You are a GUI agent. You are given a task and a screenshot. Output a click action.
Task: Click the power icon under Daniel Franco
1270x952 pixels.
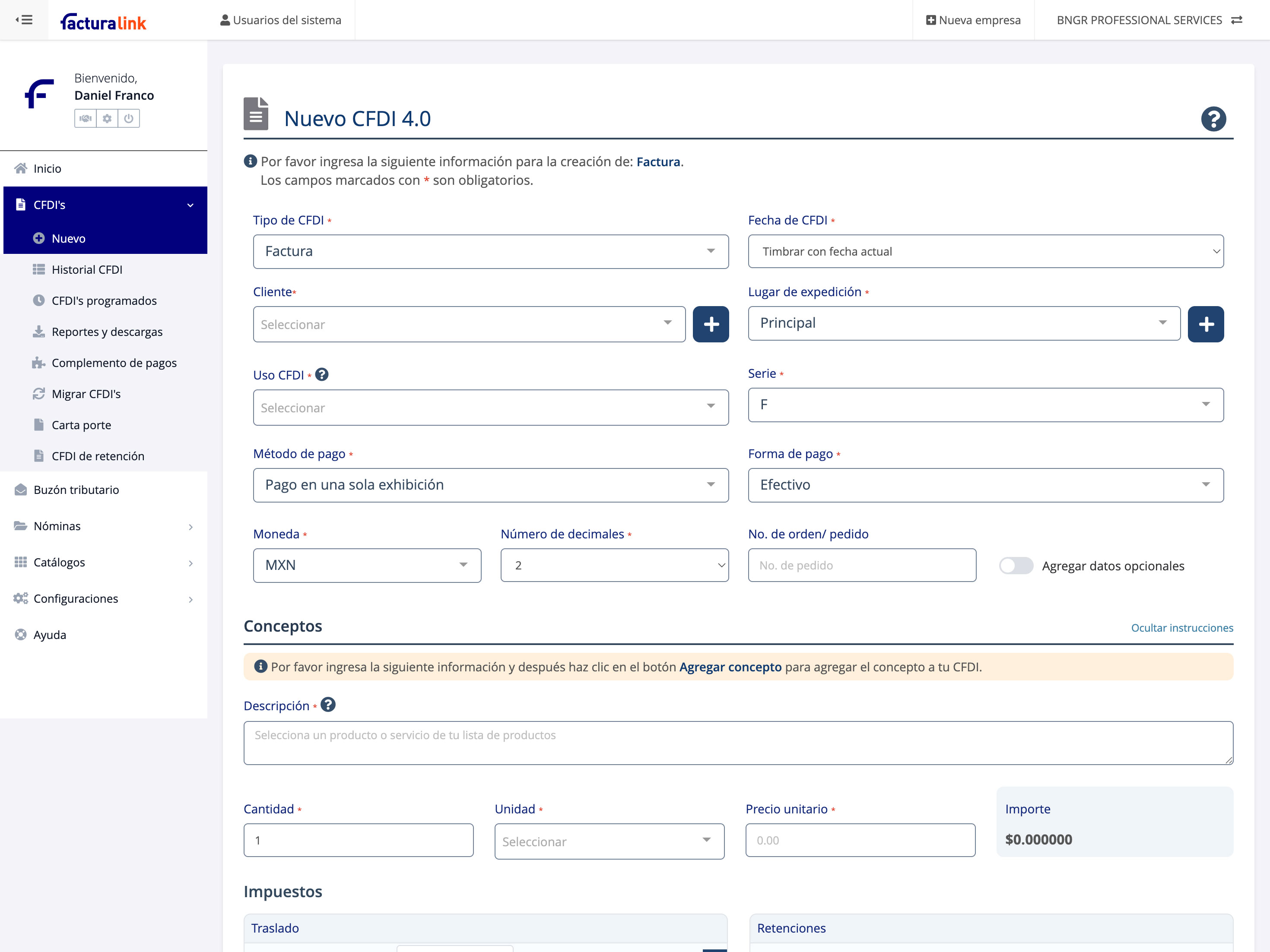point(129,118)
